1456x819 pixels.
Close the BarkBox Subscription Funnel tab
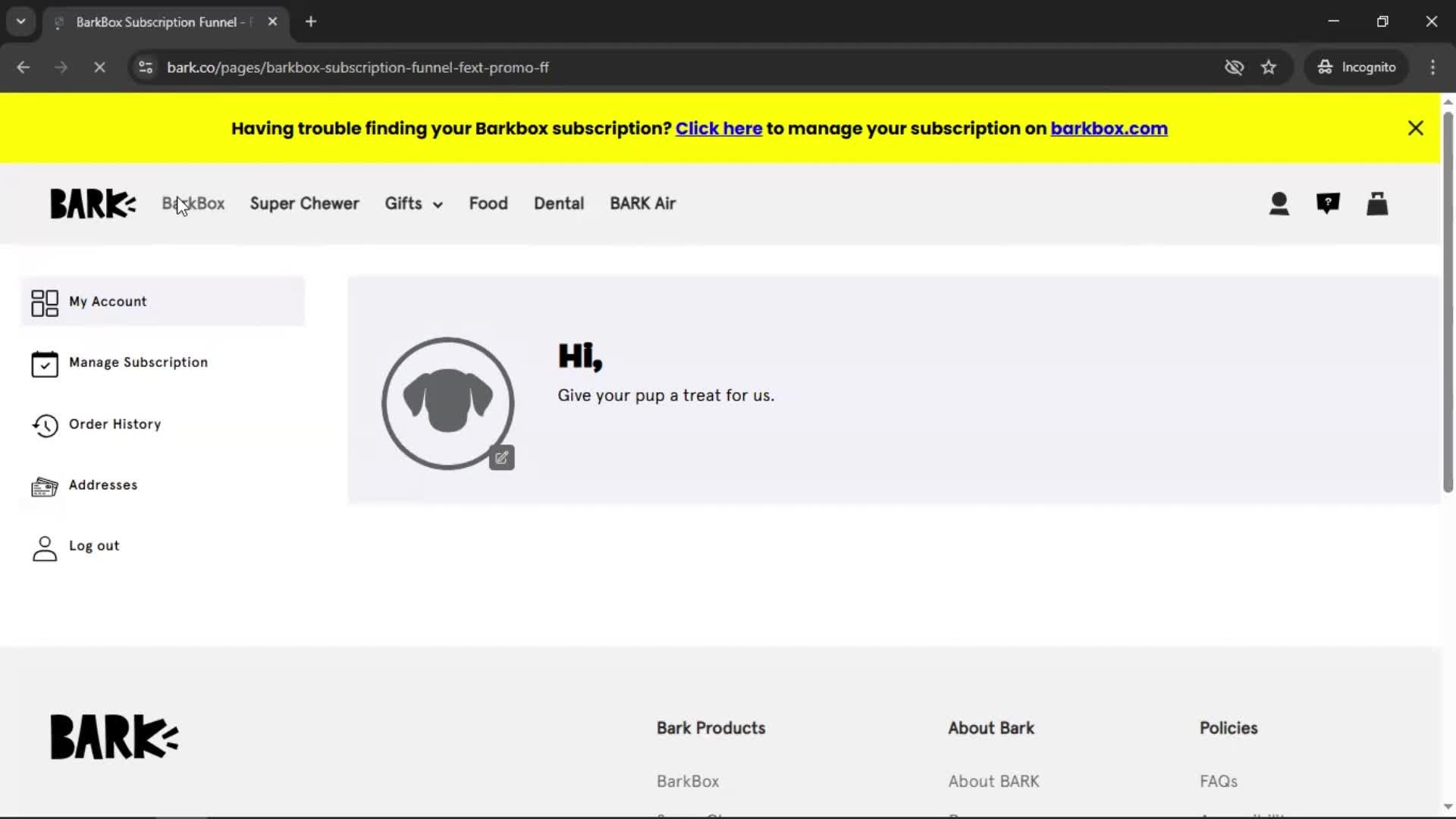pos(272,21)
